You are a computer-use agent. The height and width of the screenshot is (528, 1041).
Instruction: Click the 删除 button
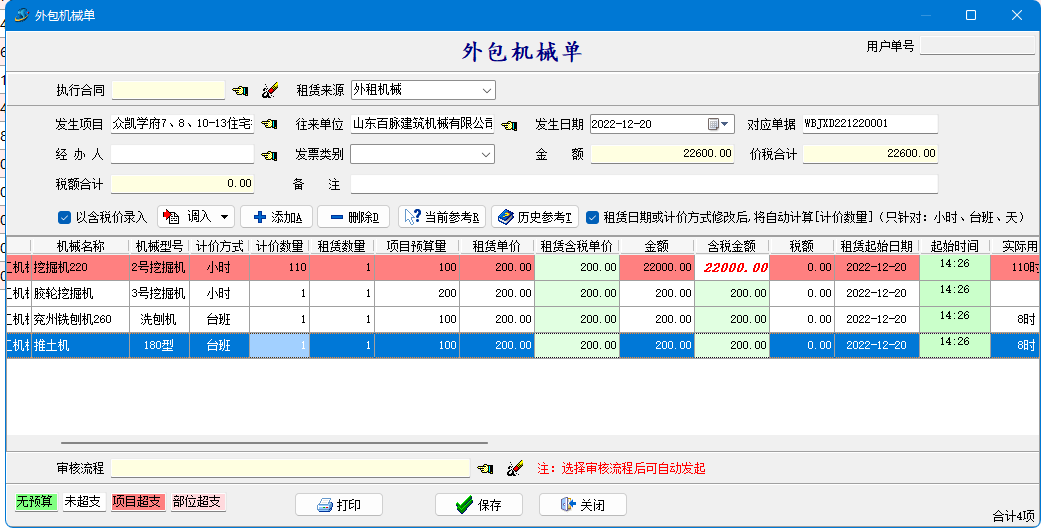(x=353, y=217)
